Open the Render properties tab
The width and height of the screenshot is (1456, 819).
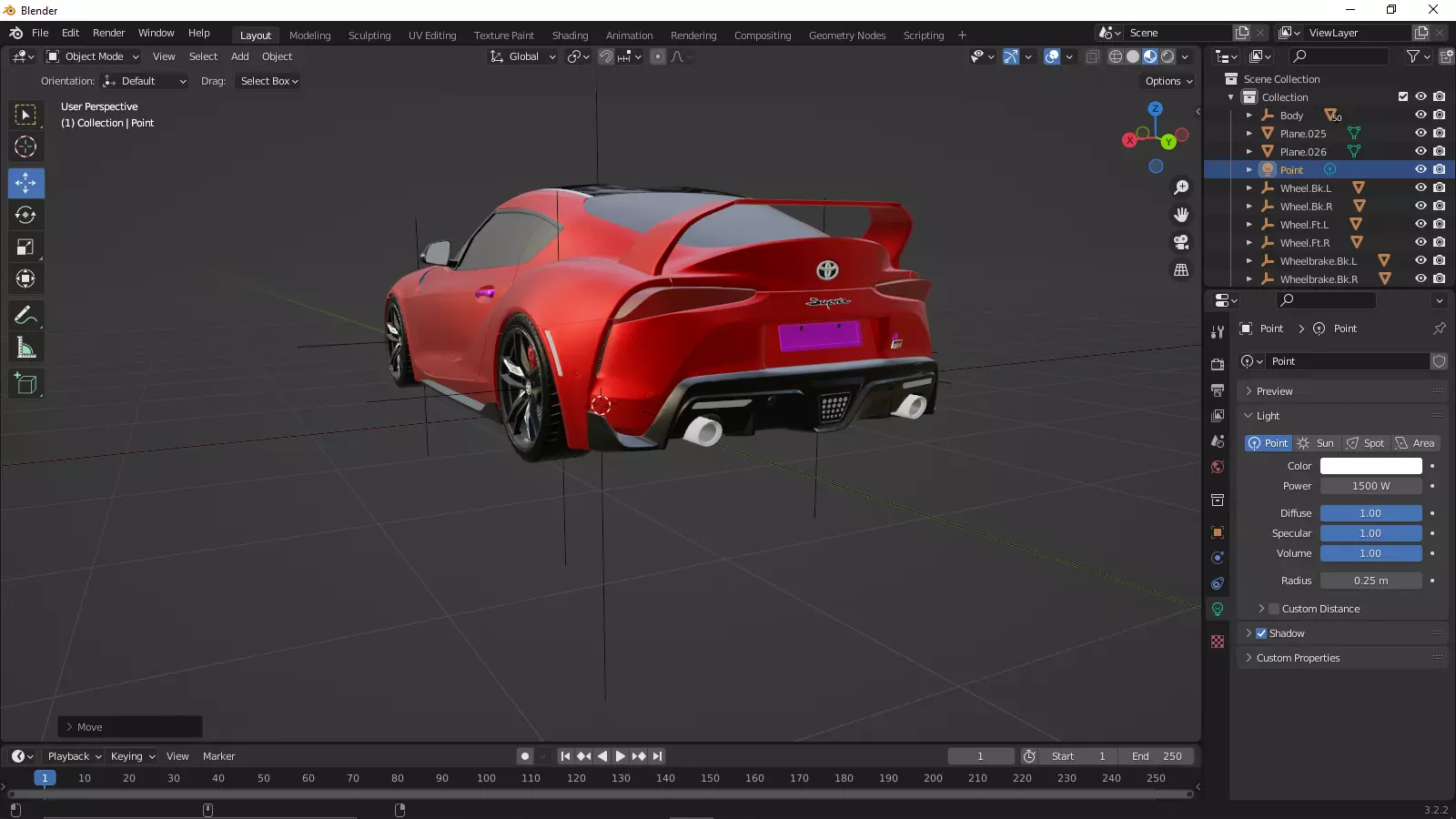(1218, 364)
